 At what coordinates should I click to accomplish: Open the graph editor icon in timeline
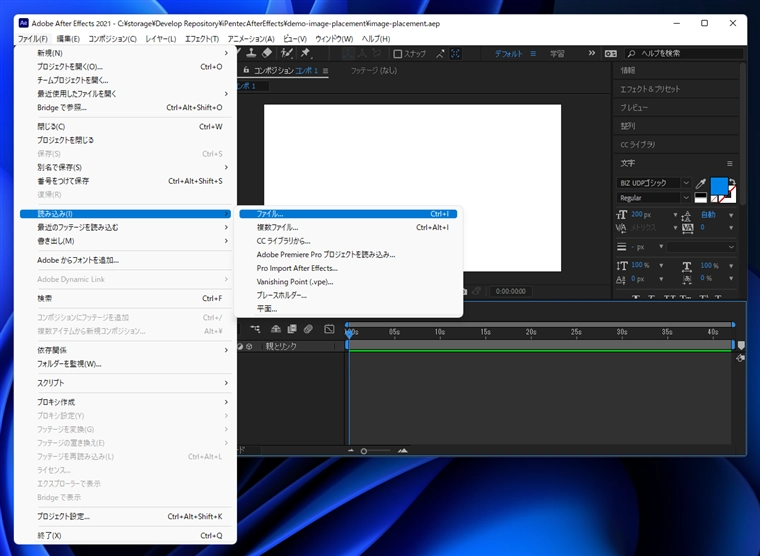[329, 329]
